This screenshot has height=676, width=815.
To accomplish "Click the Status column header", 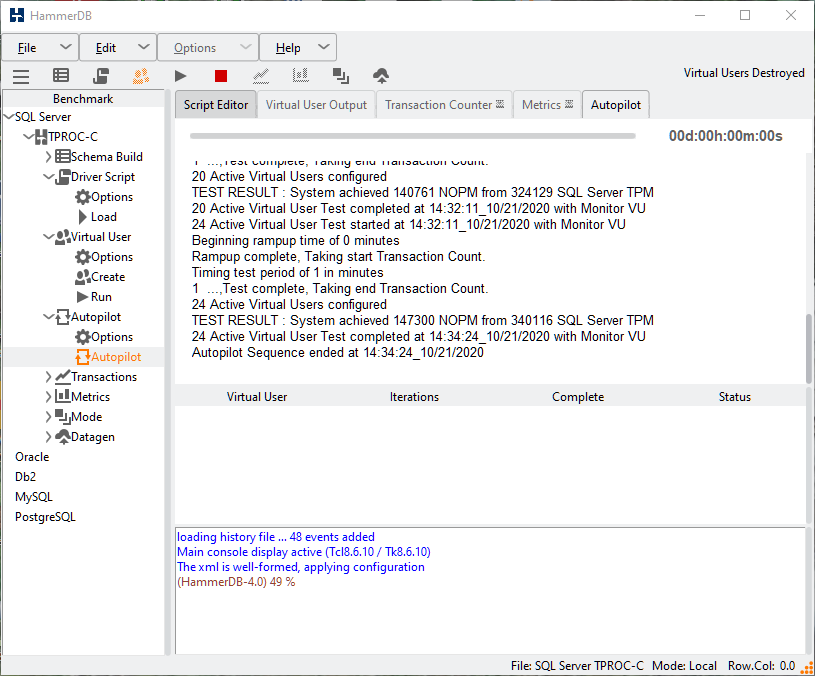I will point(734,397).
